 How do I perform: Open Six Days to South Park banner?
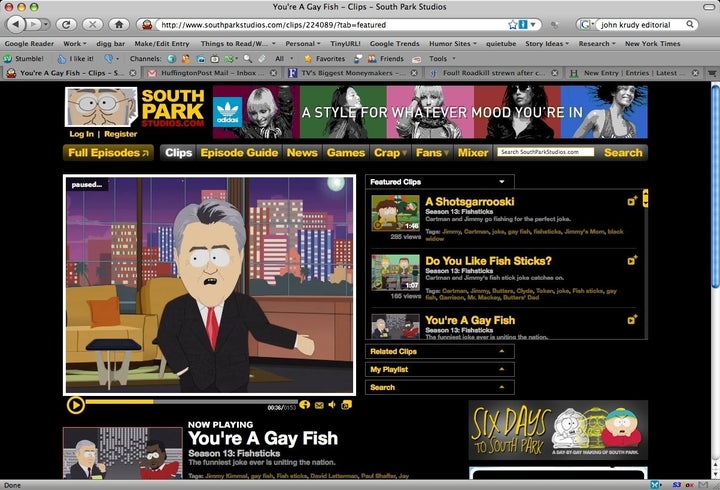point(558,430)
